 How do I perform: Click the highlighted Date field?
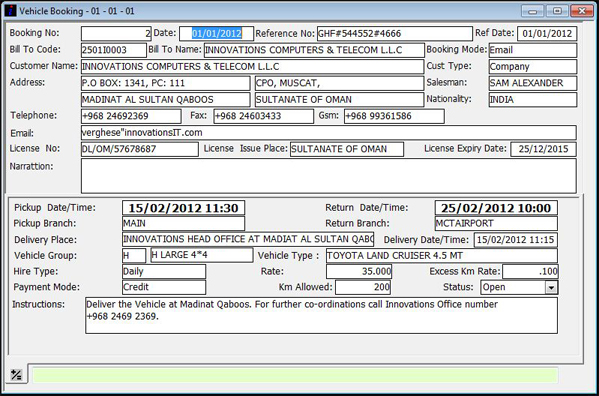click(x=217, y=34)
